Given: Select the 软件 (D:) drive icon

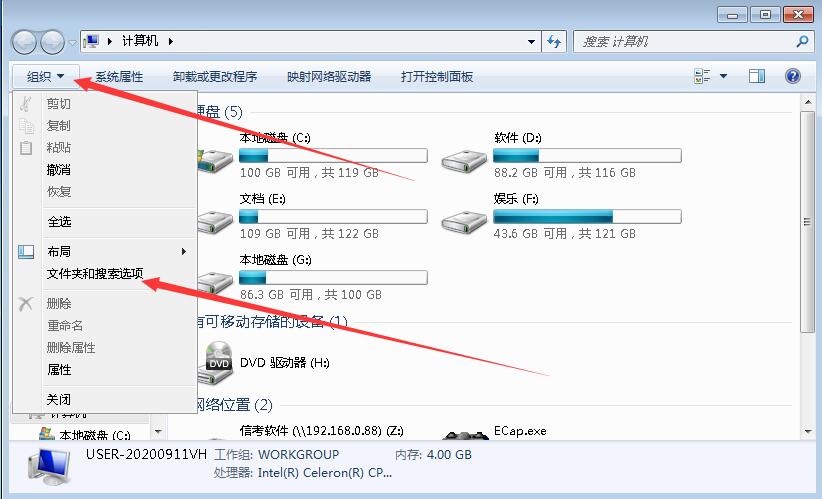Looking at the screenshot, I should point(464,160).
